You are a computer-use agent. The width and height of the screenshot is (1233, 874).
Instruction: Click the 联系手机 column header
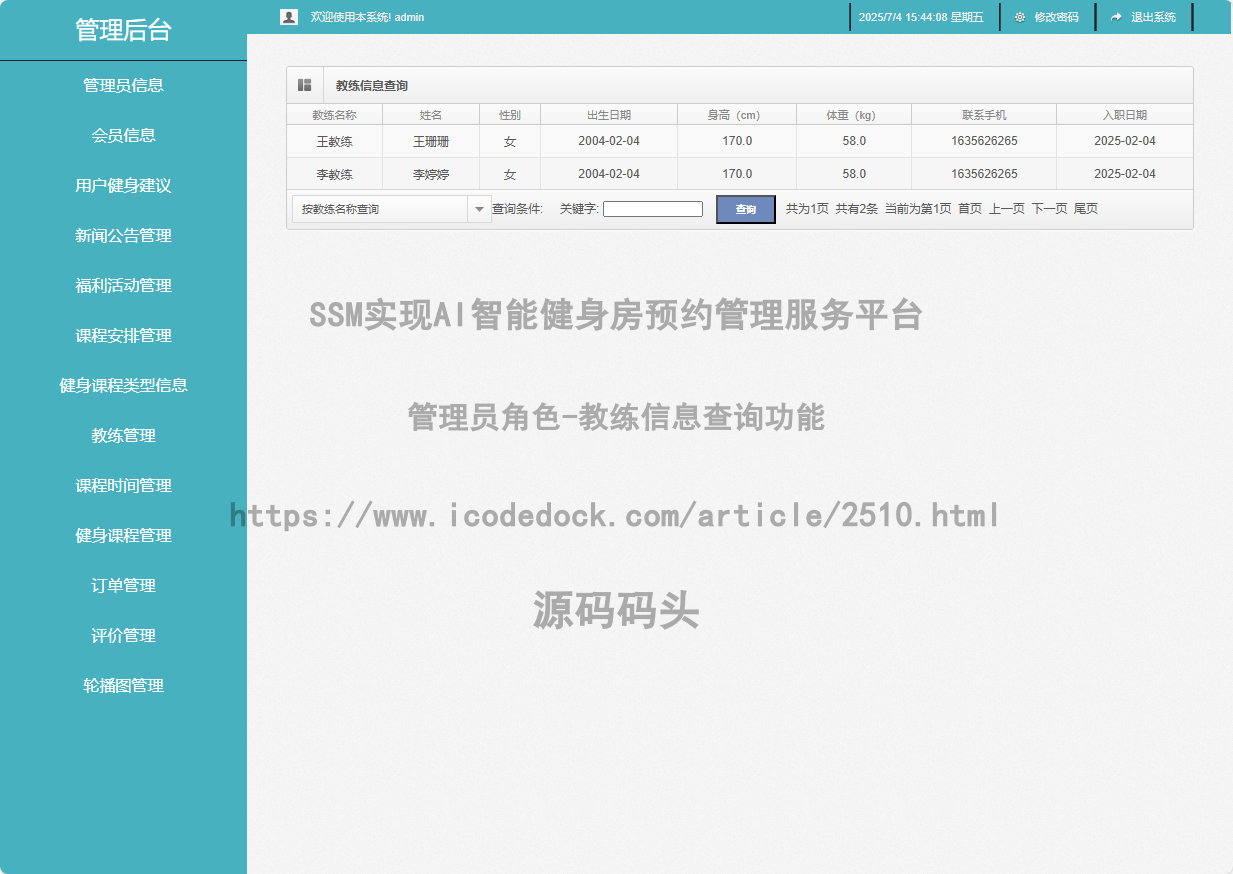984,115
